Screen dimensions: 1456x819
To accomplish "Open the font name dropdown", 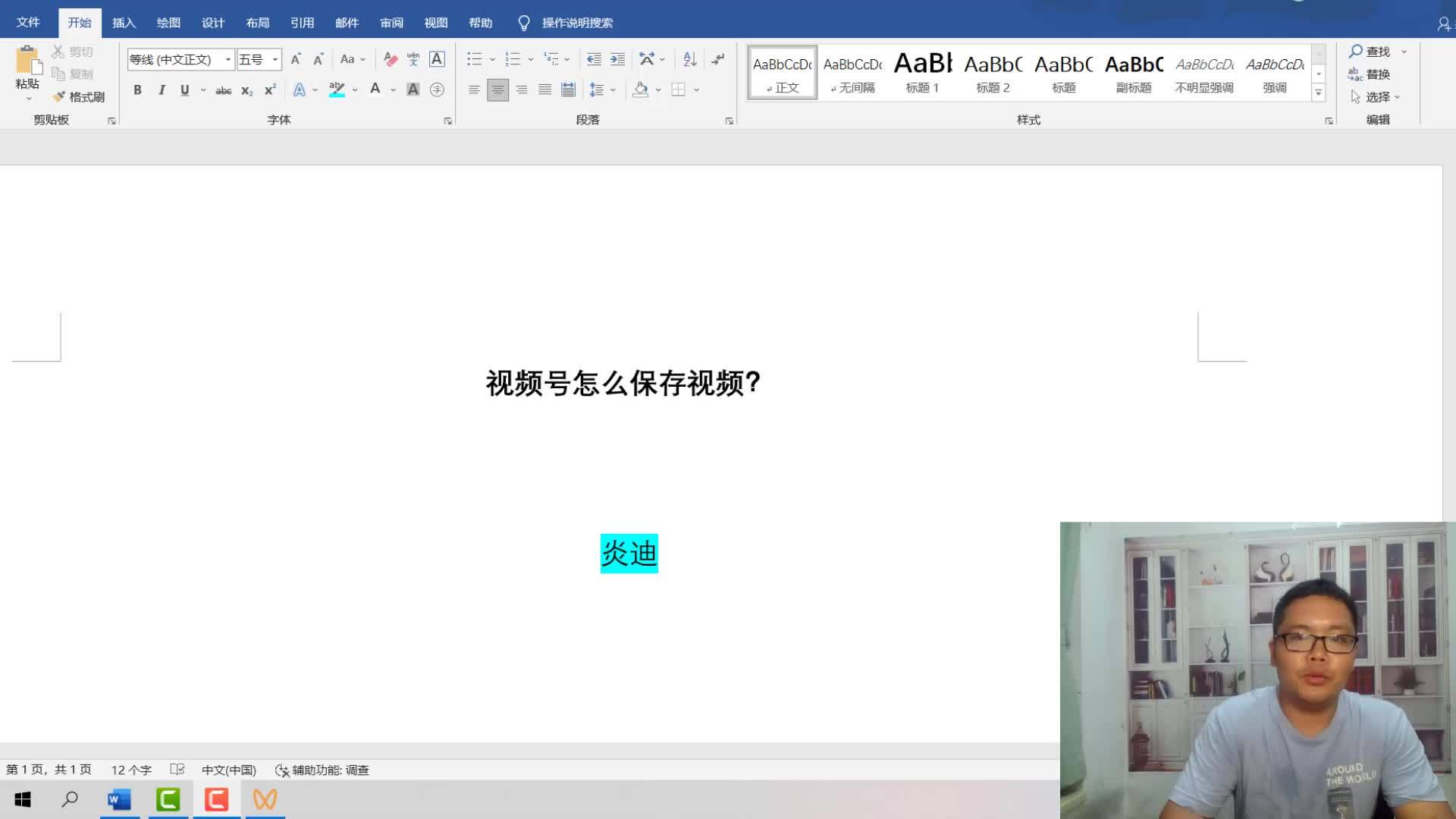I will pyautogui.click(x=228, y=58).
